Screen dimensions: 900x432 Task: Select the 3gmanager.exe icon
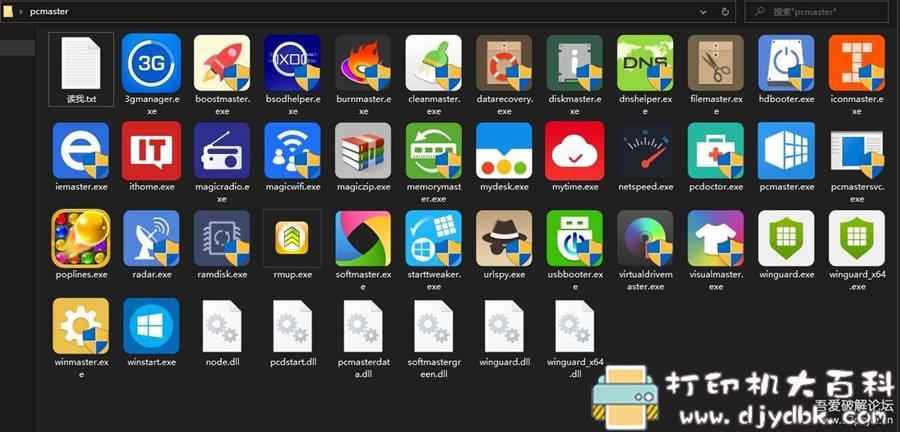(152, 63)
